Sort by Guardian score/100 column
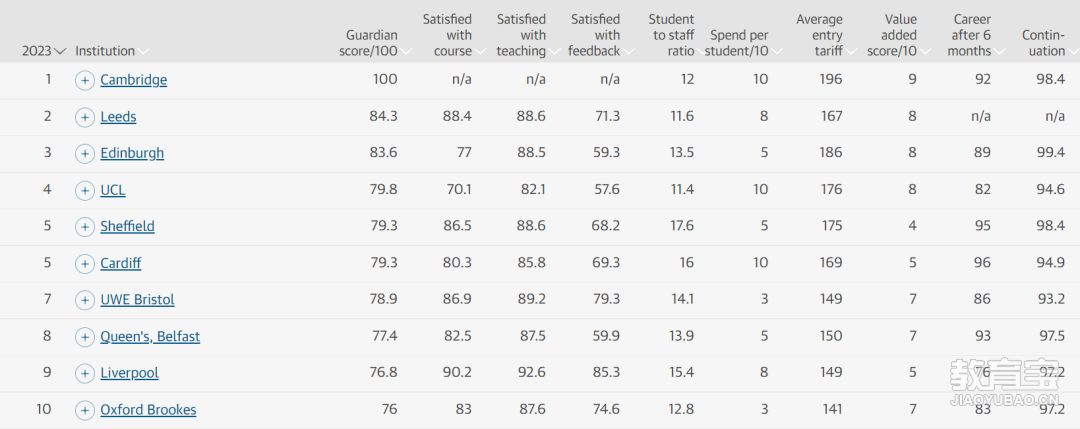This screenshot has width=1080, height=429. (x=375, y=43)
